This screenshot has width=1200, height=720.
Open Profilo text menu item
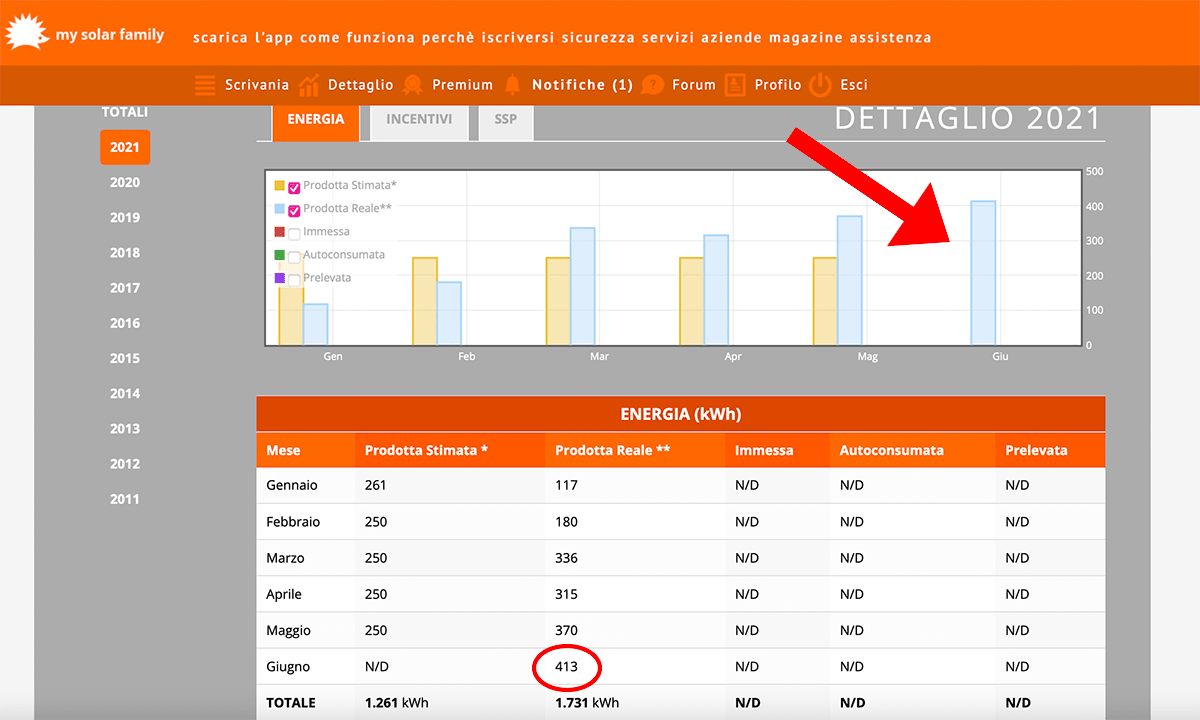click(x=778, y=85)
